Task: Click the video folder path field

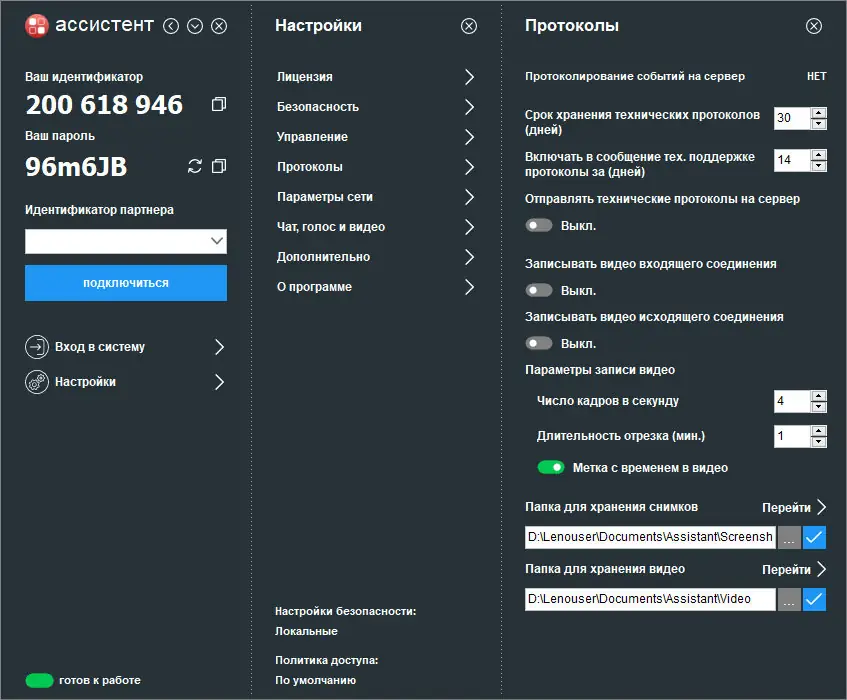Action: tap(650, 599)
